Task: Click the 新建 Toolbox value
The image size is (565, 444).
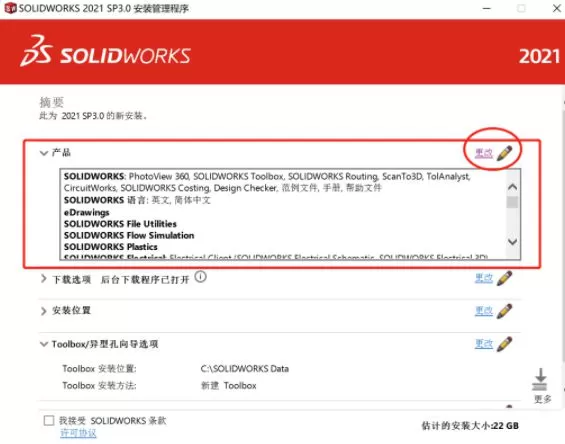Action: (x=228, y=386)
